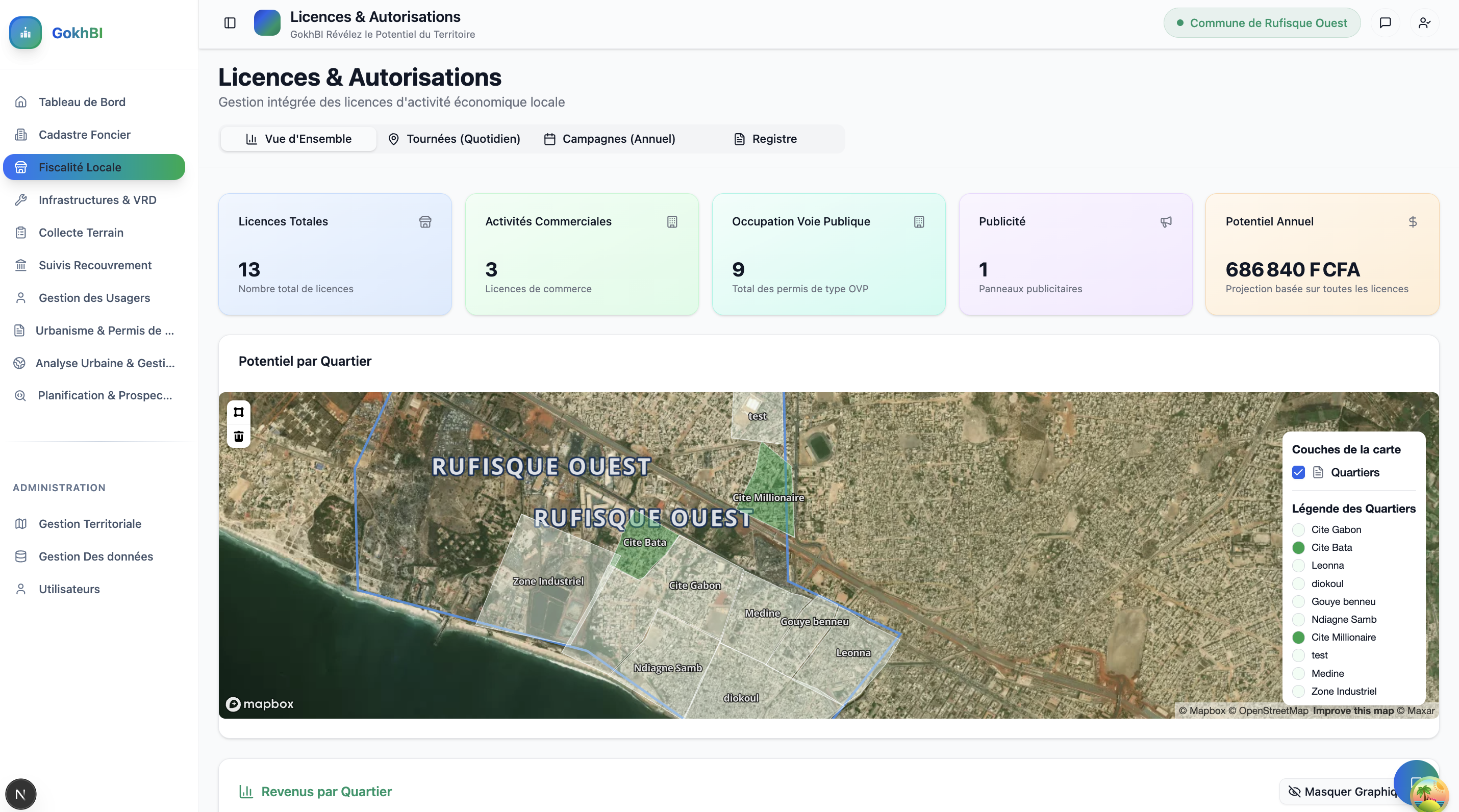Select the polygon draw tool on map
Viewport: 1459px width, 812px height.
[x=238, y=412]
